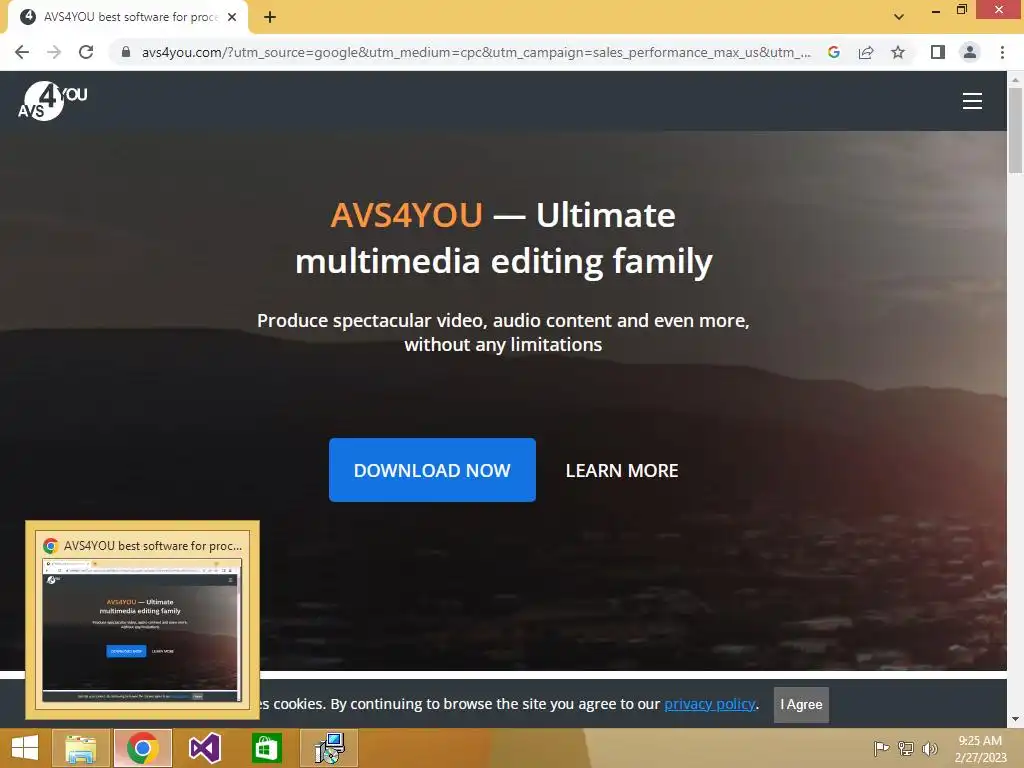This screenshot has width=1024, height=768.
Task: Open the Chrome profile avatar
Action: [970, 52]
